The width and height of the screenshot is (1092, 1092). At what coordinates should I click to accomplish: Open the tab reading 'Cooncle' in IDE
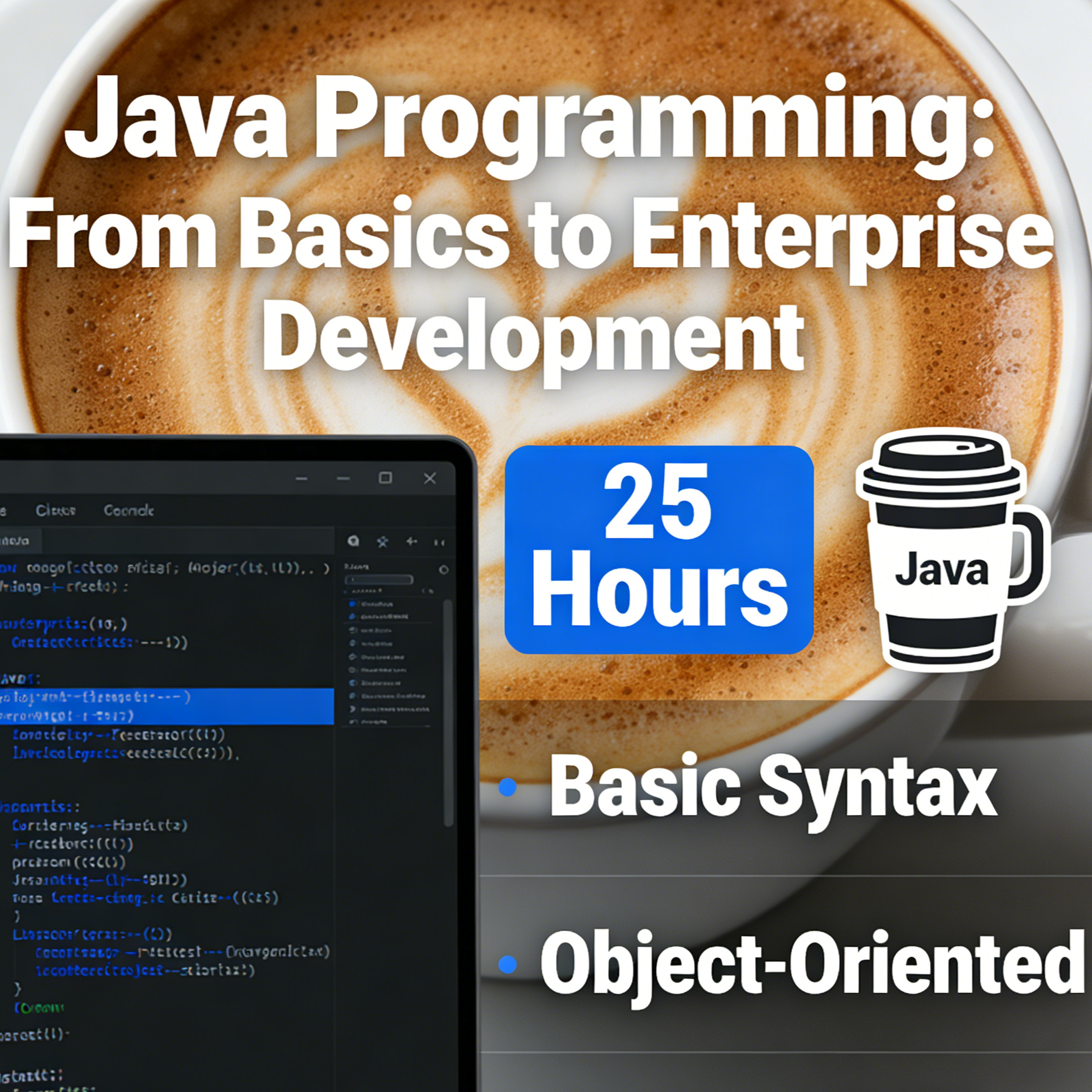pyautogui.click(x=128, y=511)
